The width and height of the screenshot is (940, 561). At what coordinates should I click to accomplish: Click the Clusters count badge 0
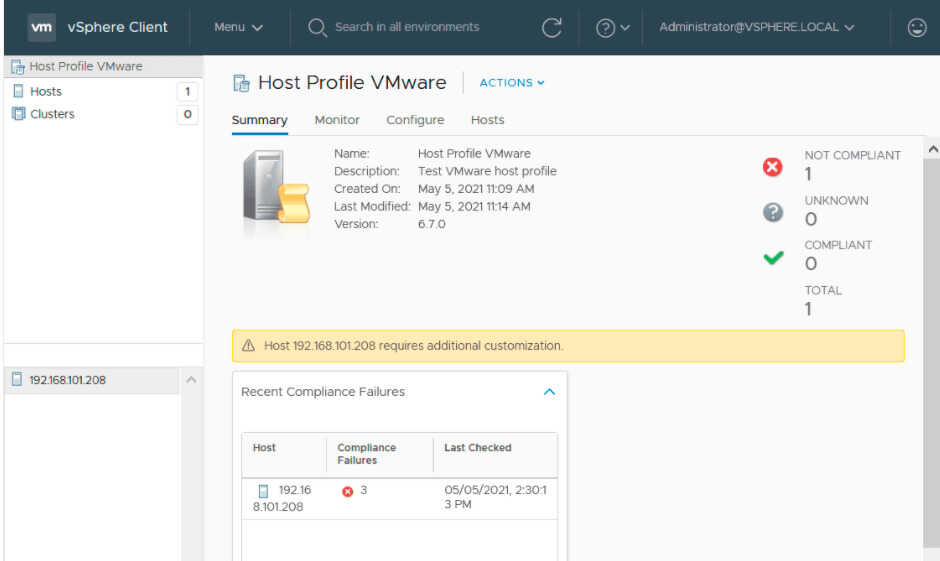coord(188,114)
